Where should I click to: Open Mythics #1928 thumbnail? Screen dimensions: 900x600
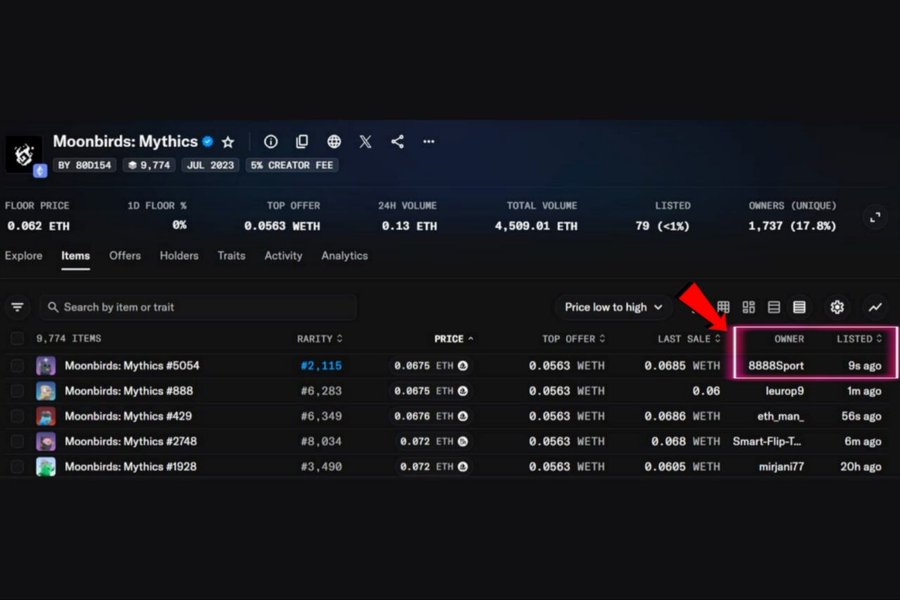click(46, 467)
